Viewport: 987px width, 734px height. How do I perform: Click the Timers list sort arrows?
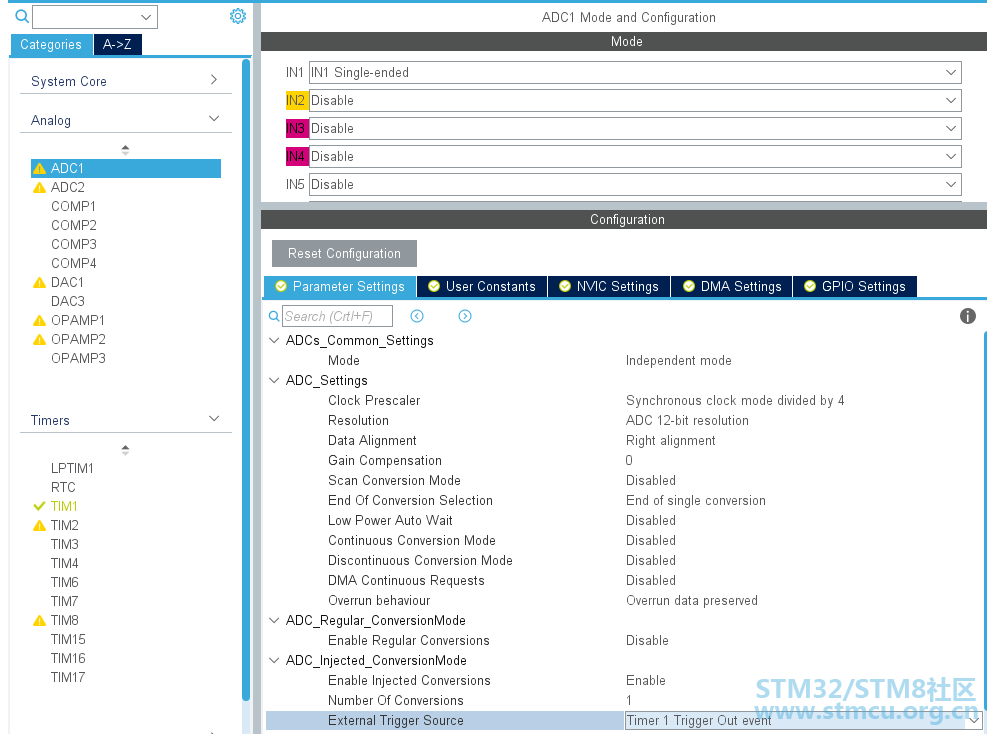point(125,450)
